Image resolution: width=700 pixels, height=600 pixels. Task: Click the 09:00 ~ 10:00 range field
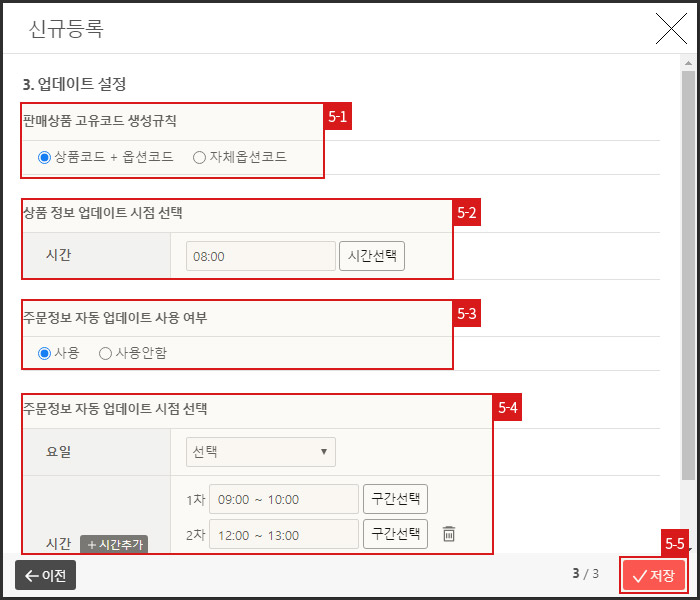284,499
